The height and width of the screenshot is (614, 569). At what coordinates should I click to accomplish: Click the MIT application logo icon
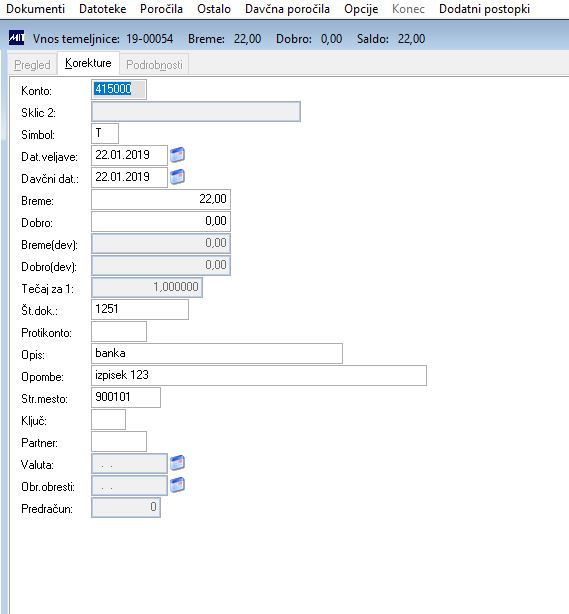pyautogui.click(x=16, y=38)
